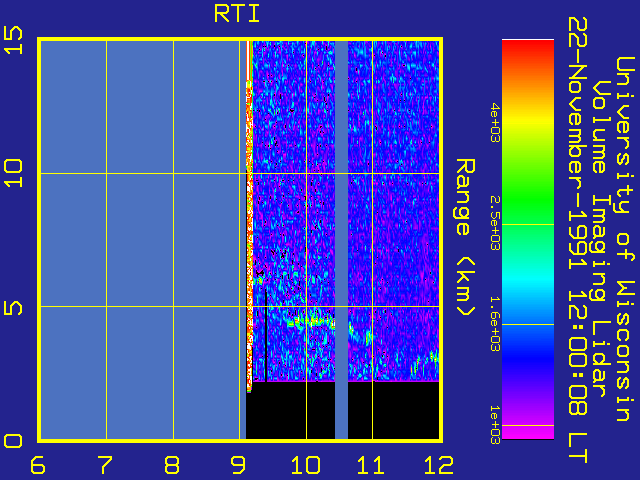The image size is (640, 480).
Task: Click the magenta bottom of the colorbar
Action: tap(528, 432)
